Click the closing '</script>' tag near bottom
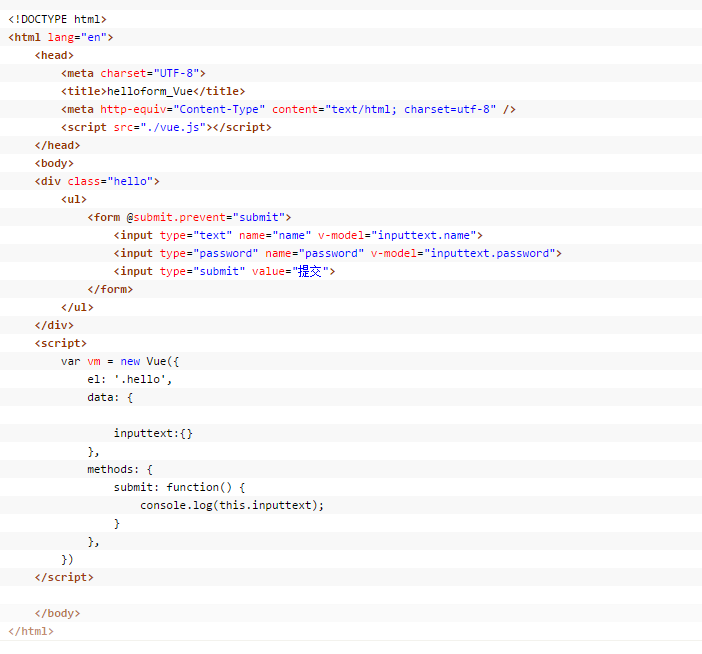Viewport: 702px width, 654px height. 64,577
